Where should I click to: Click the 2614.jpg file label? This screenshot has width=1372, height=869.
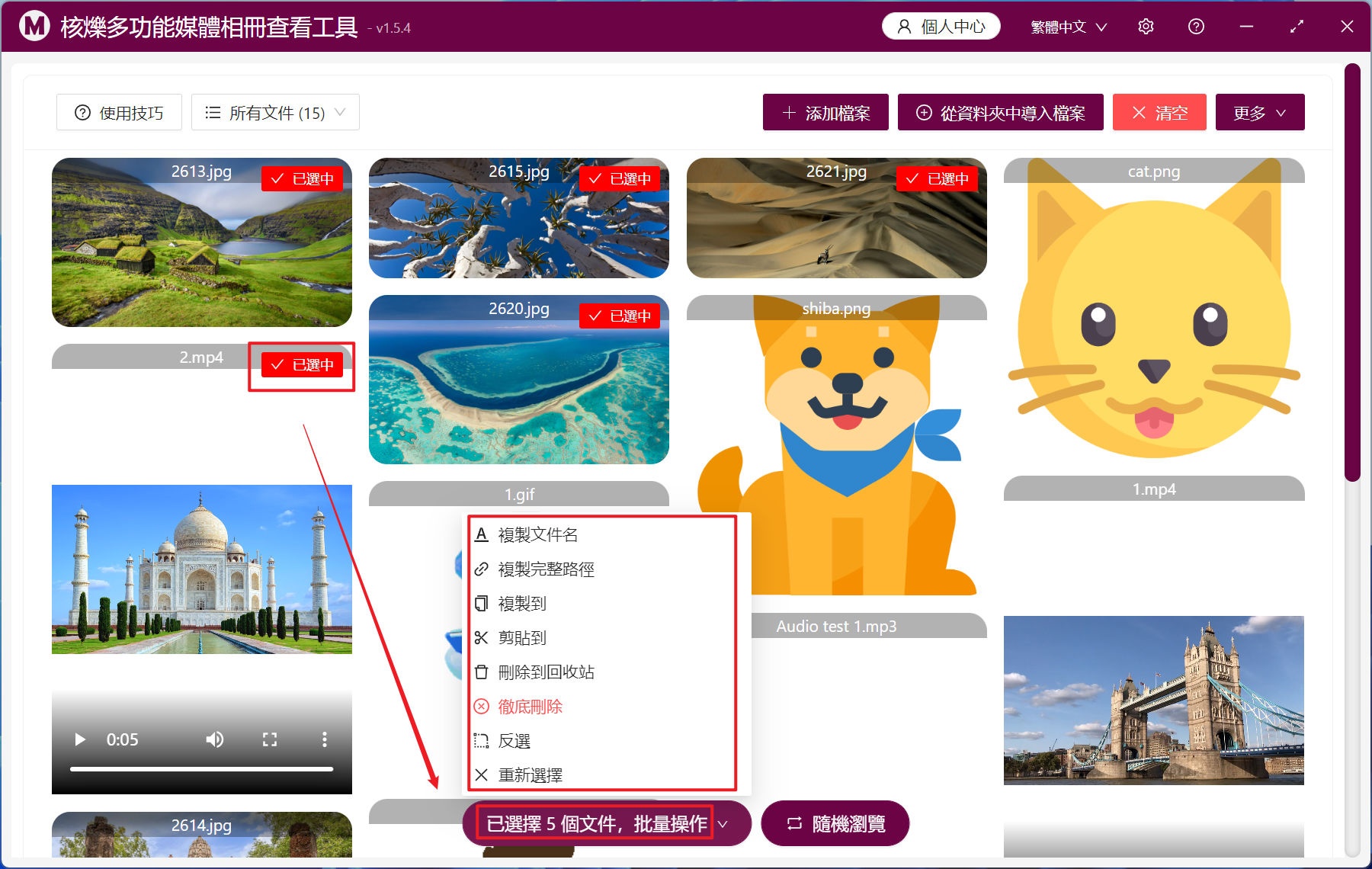202,825
